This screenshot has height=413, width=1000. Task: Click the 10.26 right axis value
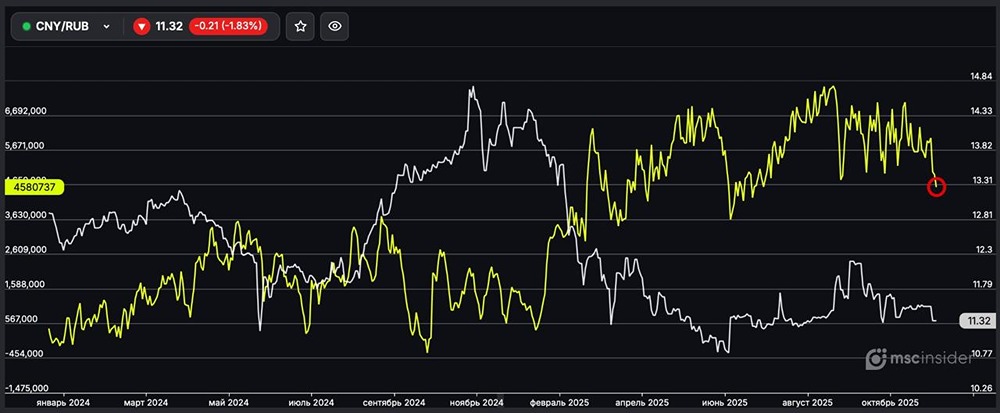[981, 388]
